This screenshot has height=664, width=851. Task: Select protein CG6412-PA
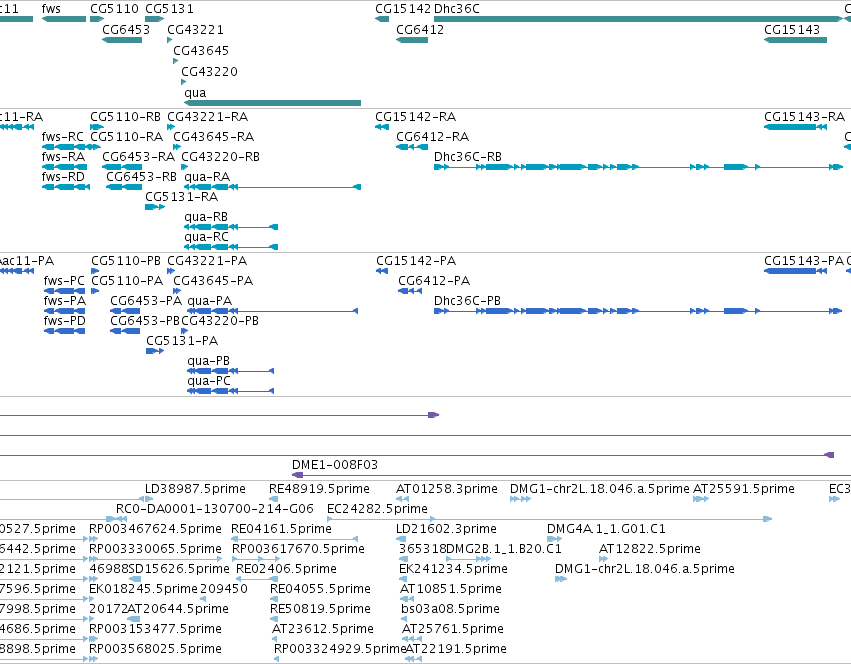pyautogui.click(x=410, y=291)
